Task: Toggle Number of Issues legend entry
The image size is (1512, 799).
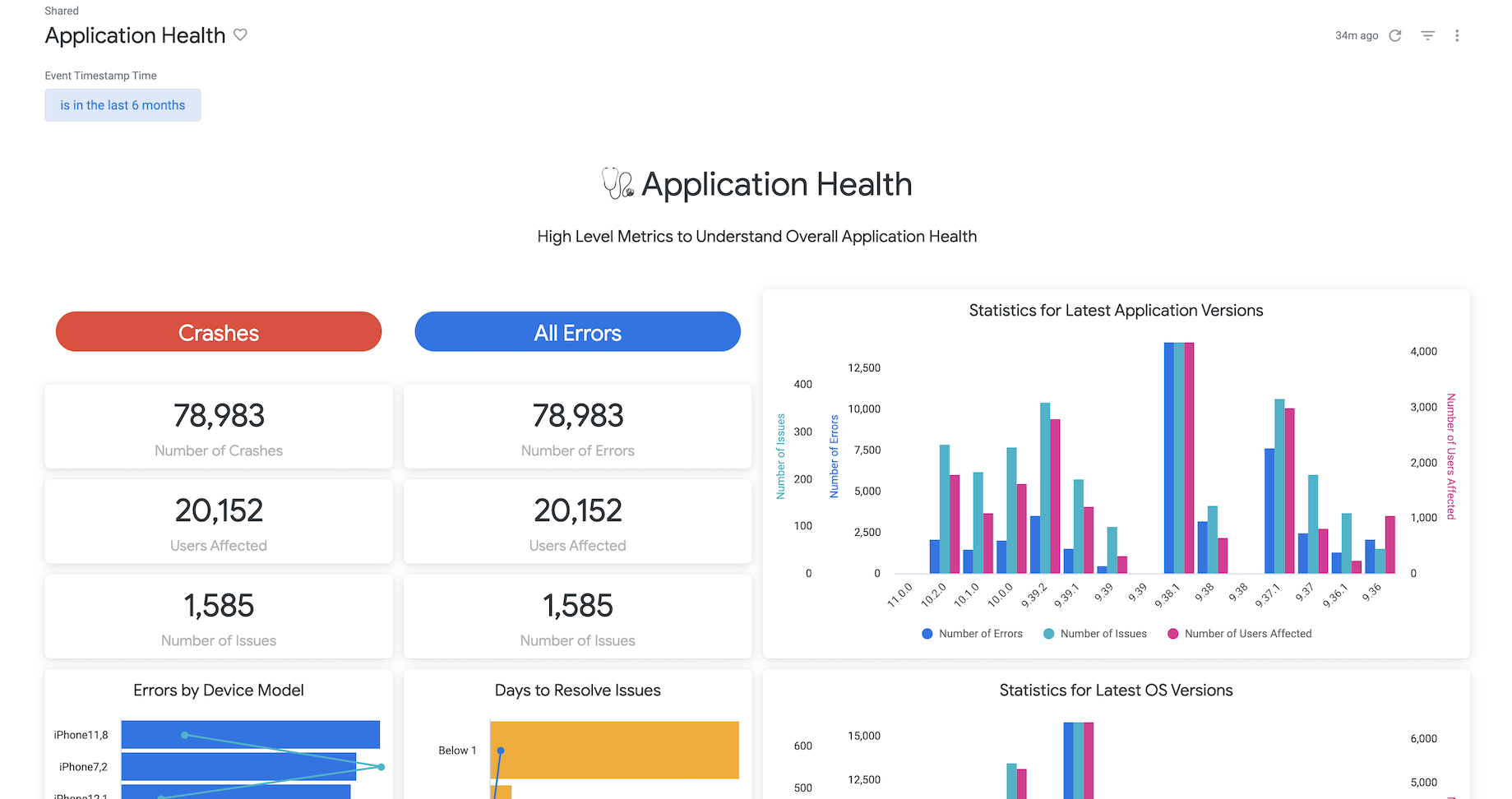Action: pos(1095,634)
